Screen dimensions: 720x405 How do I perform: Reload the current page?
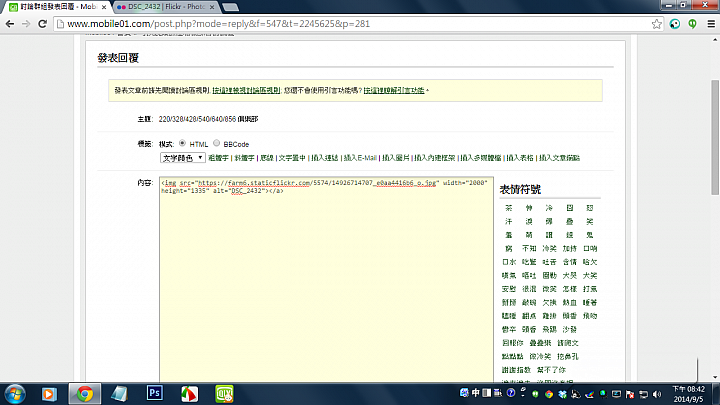point(42,24)
